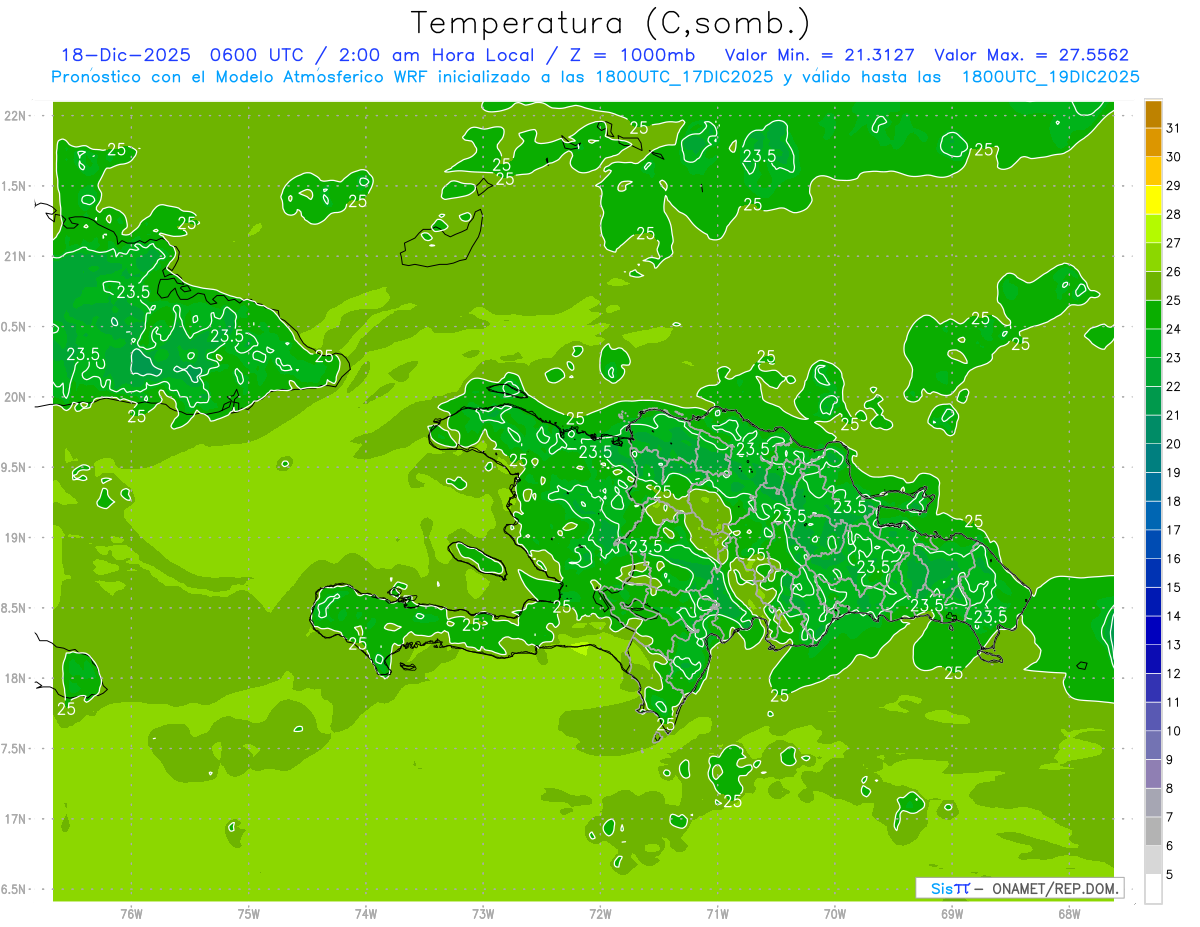Click the title 'Temperatura (C,somb.)'
This screenshot has height=927, width=1200.
coord(611,23)
